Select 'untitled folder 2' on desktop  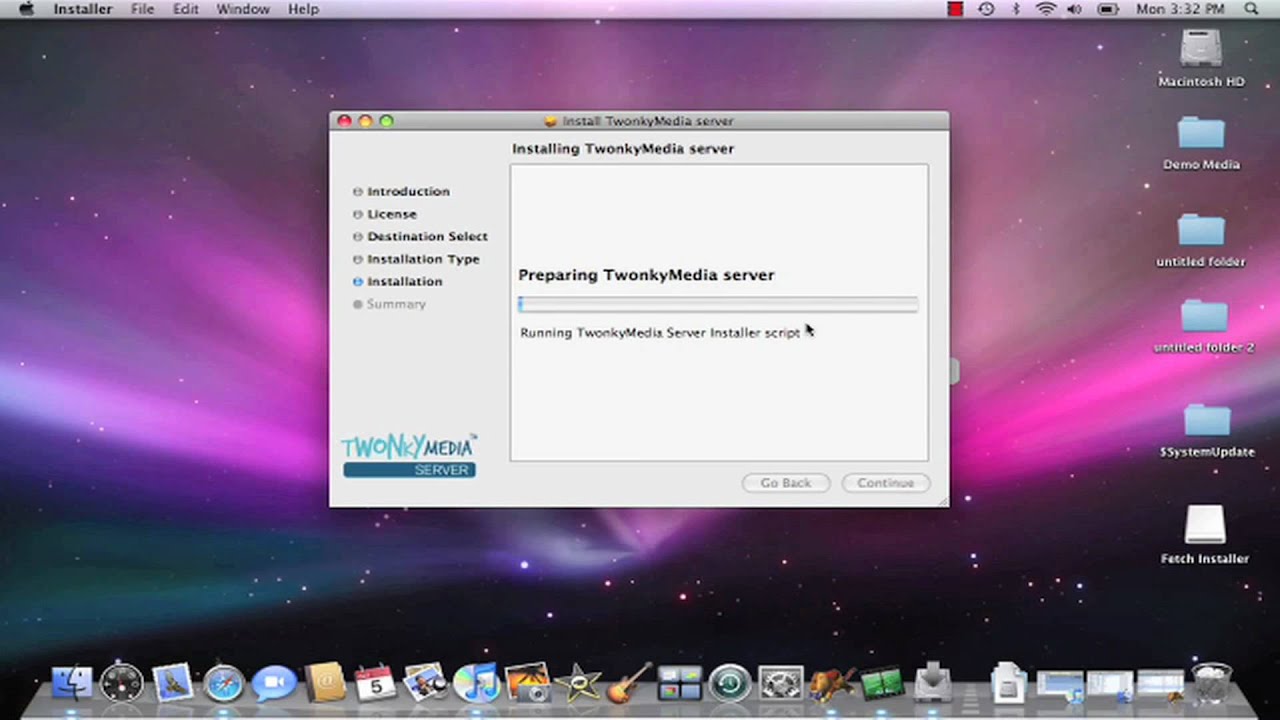[x=1203, y=326]
